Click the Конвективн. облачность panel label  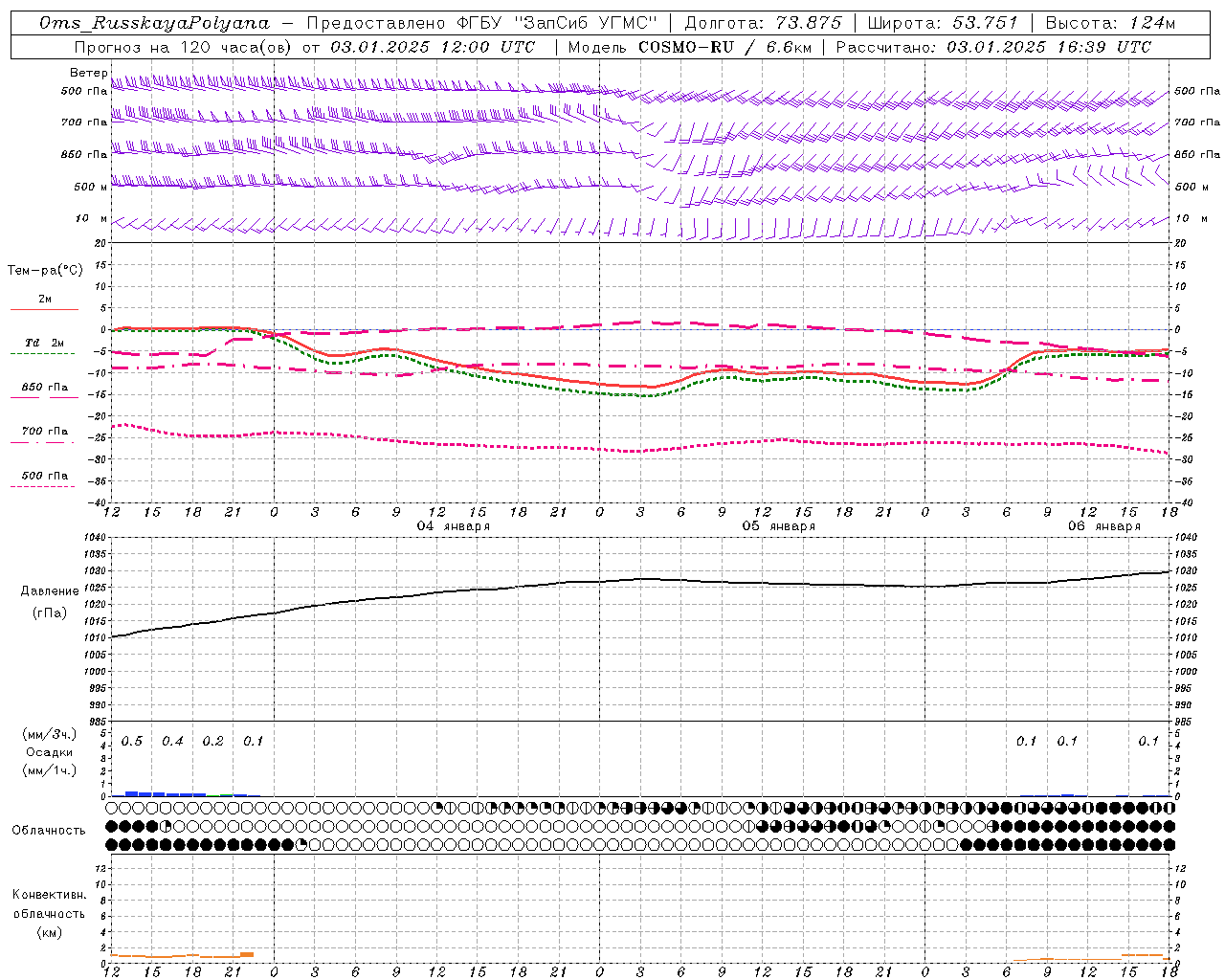[x=50, y=903]
